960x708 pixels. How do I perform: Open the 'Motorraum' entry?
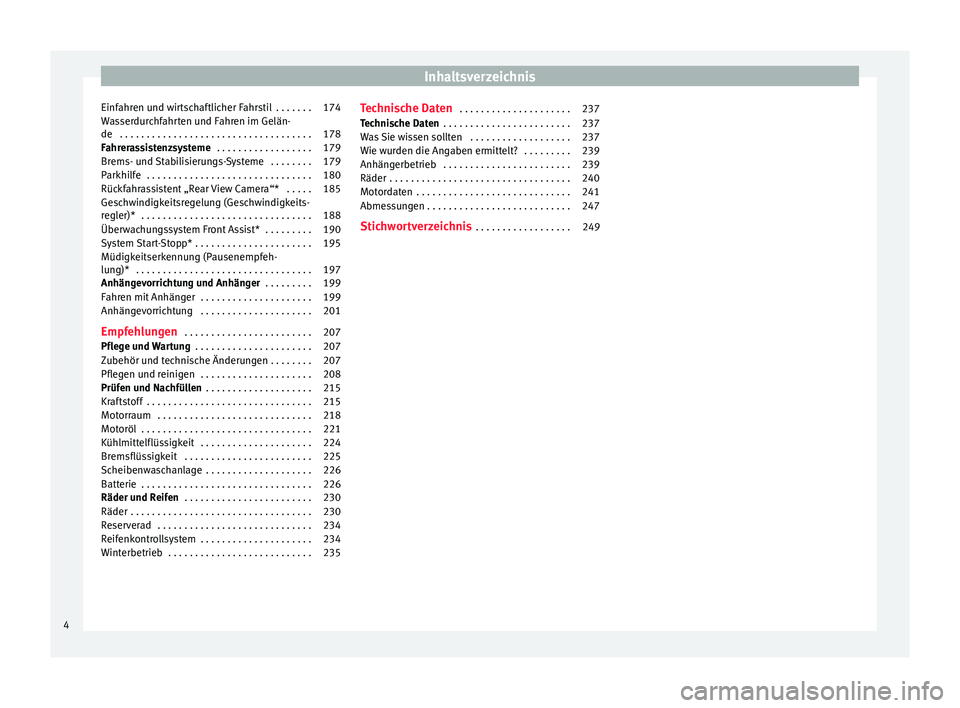(220, 415)
